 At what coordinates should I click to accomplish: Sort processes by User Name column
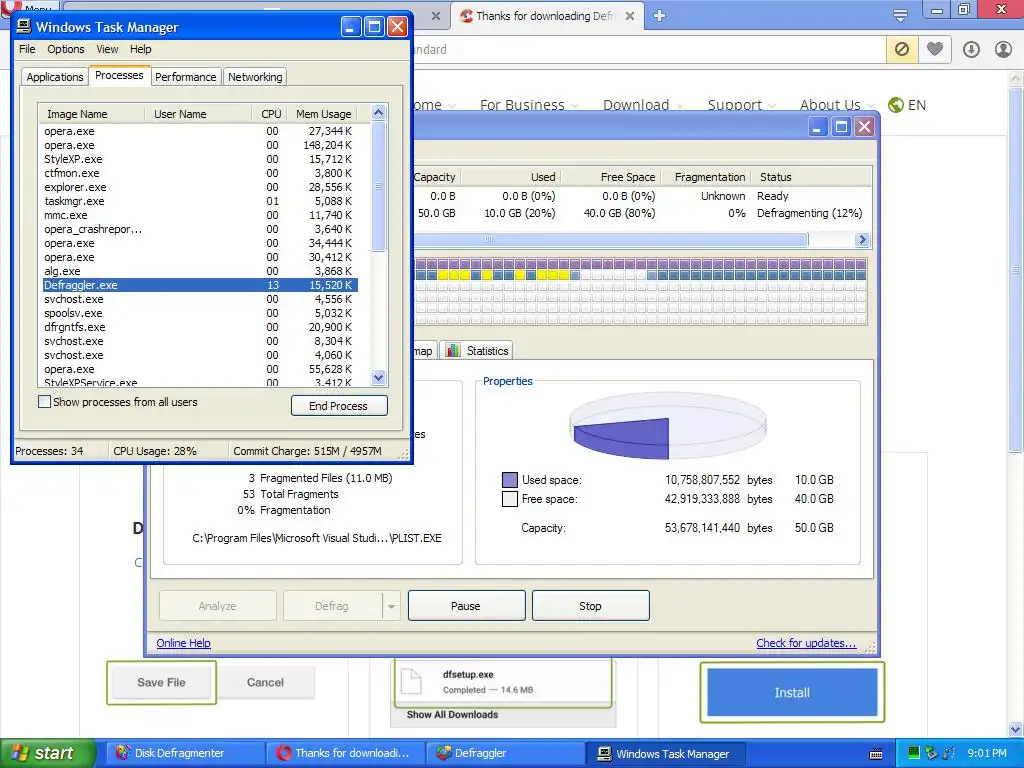coord(198,114)
